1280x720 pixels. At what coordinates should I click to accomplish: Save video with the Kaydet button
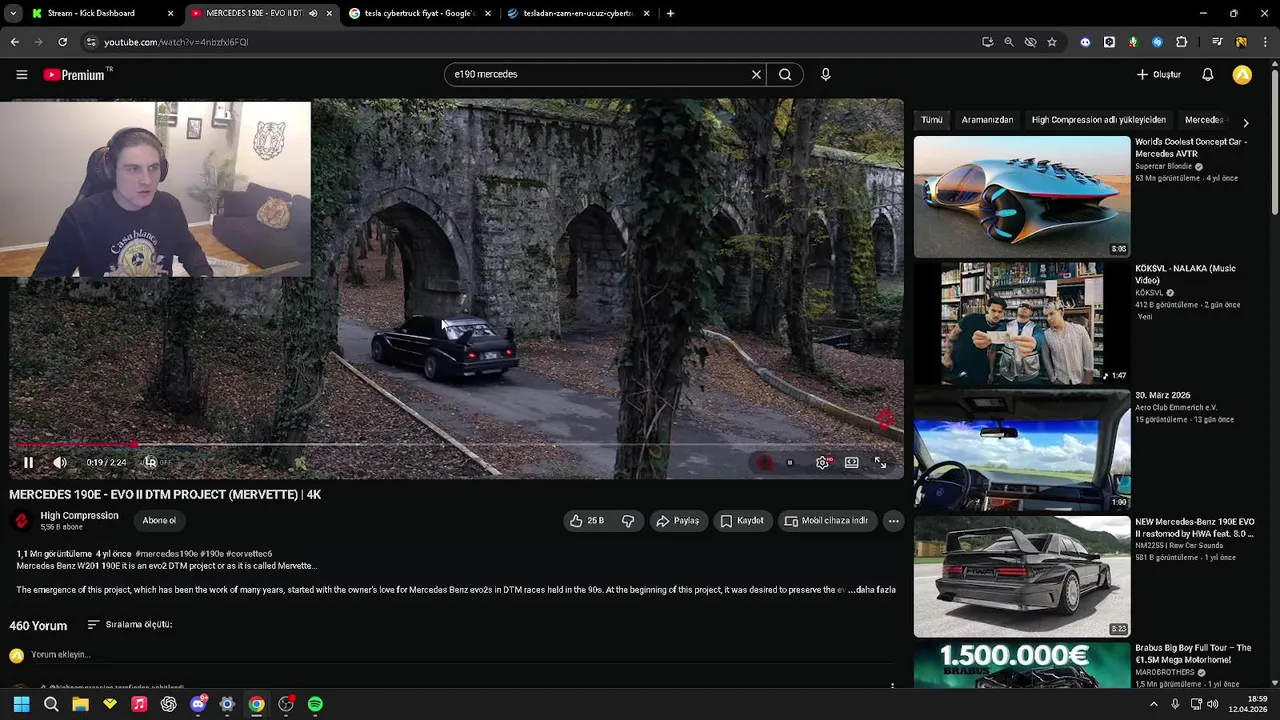[x=742, y=521]
